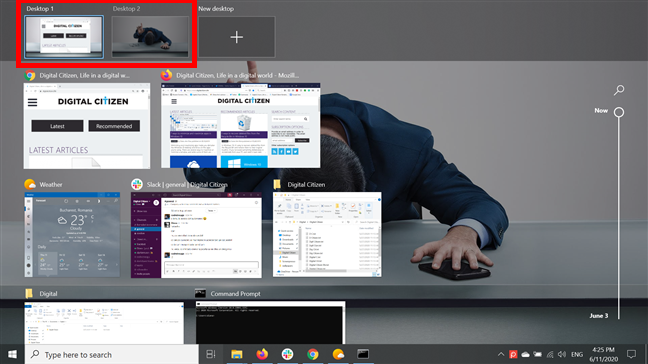This screenshot has width=648, height=364.
Task: Click Chrome icon beside Digital Citizen title
Action: tap(30, 75)
